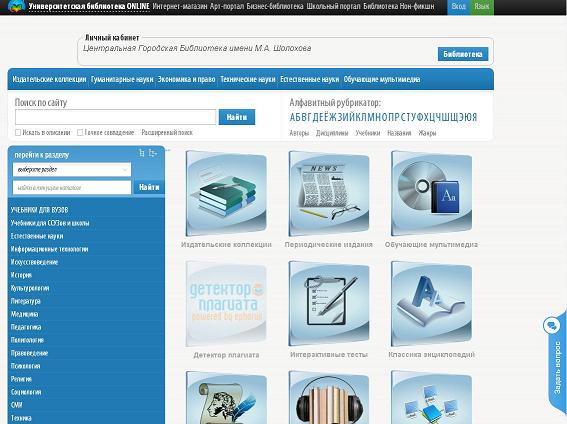Open the Интерактивные тесты clipboard icon
The image size is (567, 424).
click(x=329, y=304)
